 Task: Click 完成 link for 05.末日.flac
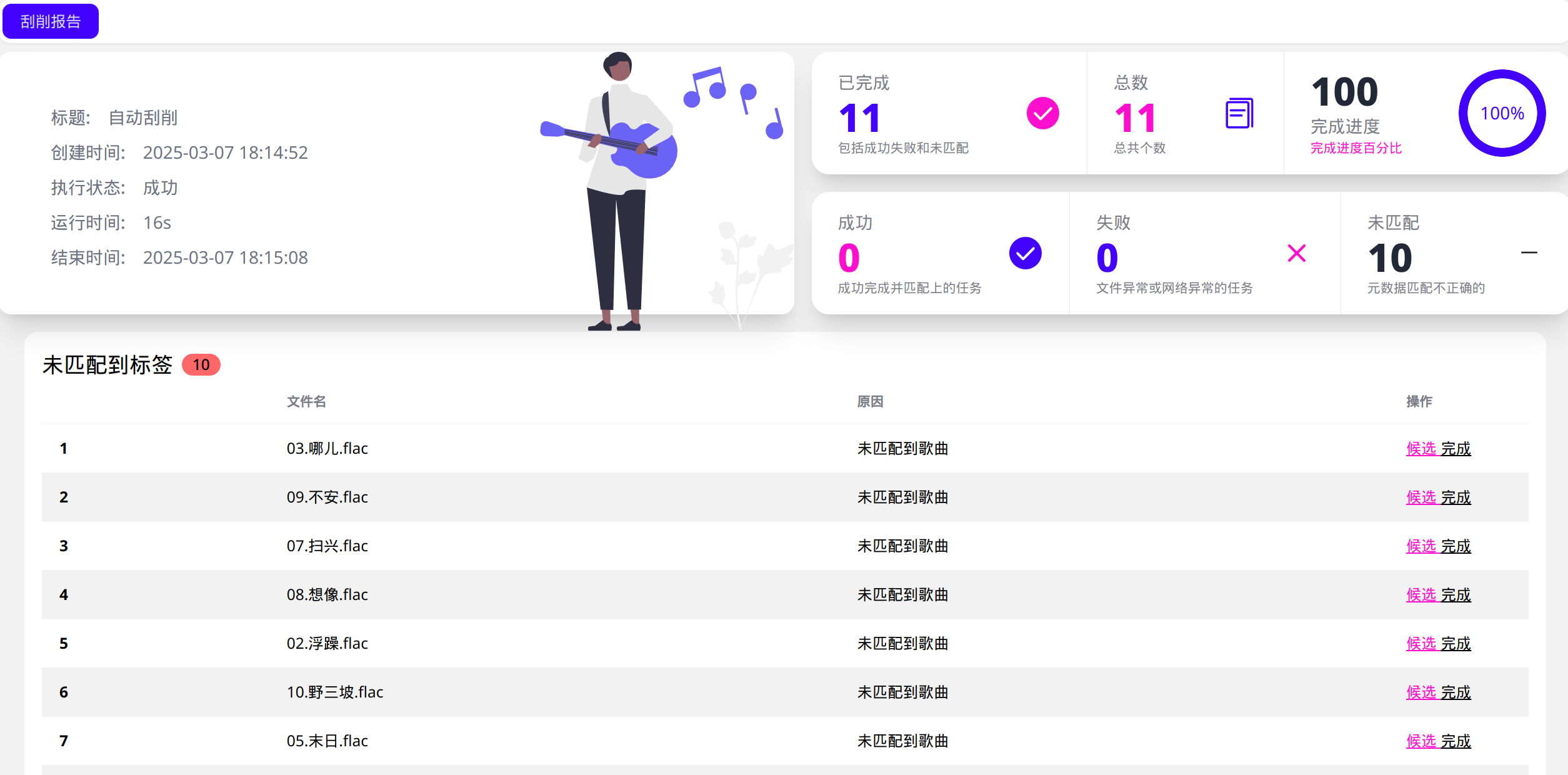[1456, 741]
